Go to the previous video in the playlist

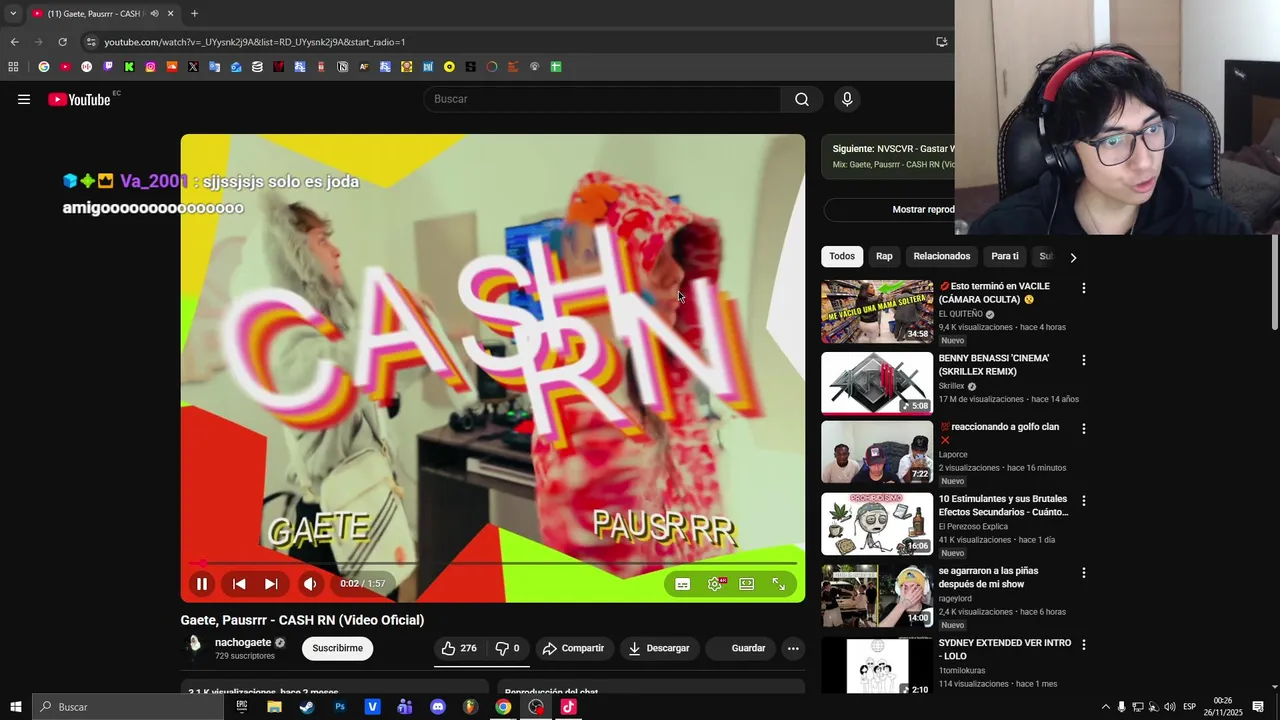pyautogui.click(x=239, y=584)
